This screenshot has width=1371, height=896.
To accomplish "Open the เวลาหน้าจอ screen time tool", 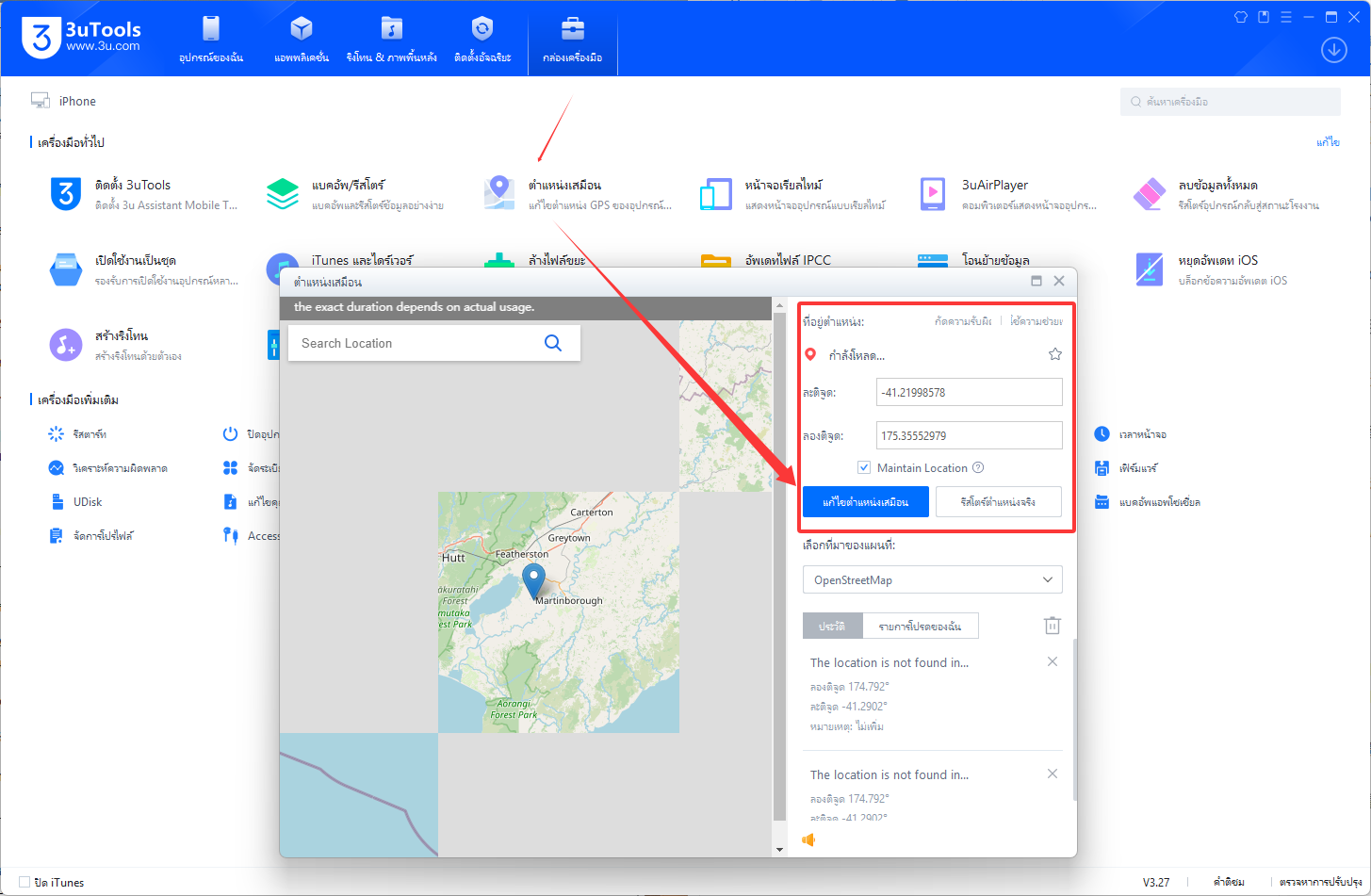I will click(1131, 434).
